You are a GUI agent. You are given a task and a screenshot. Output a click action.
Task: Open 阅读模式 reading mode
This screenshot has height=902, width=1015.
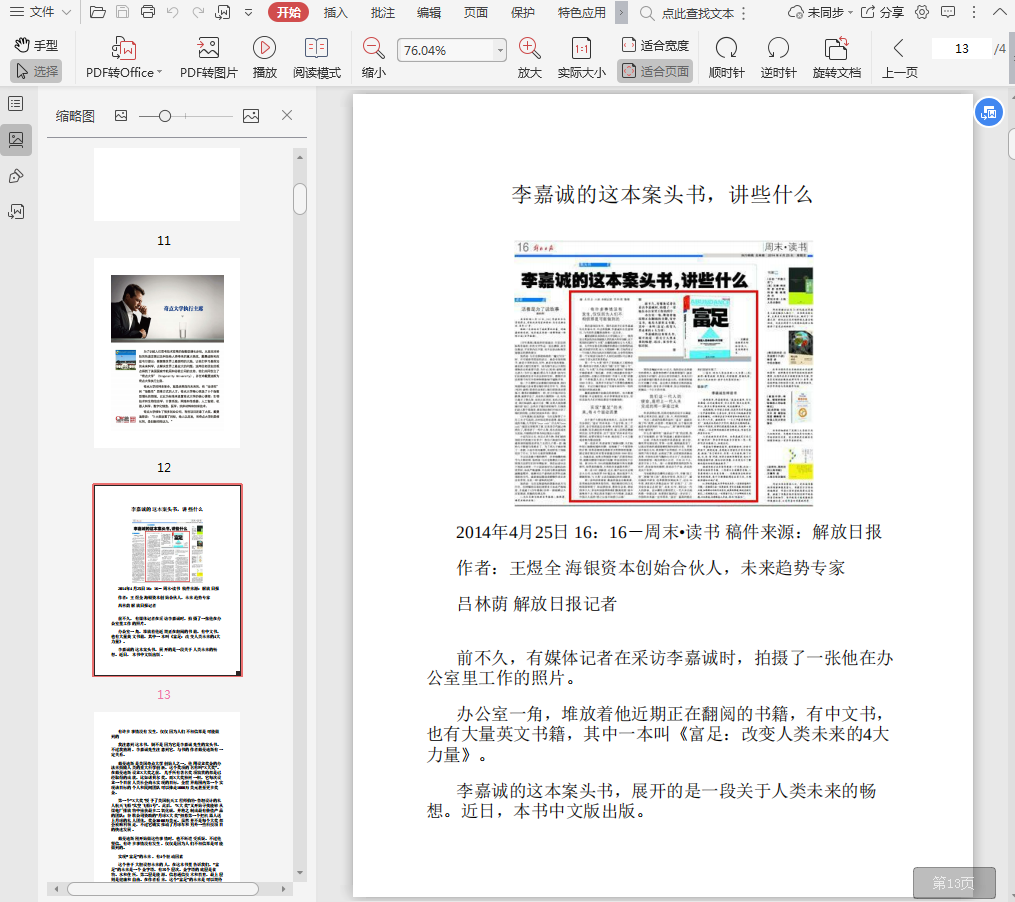(316, 57)
